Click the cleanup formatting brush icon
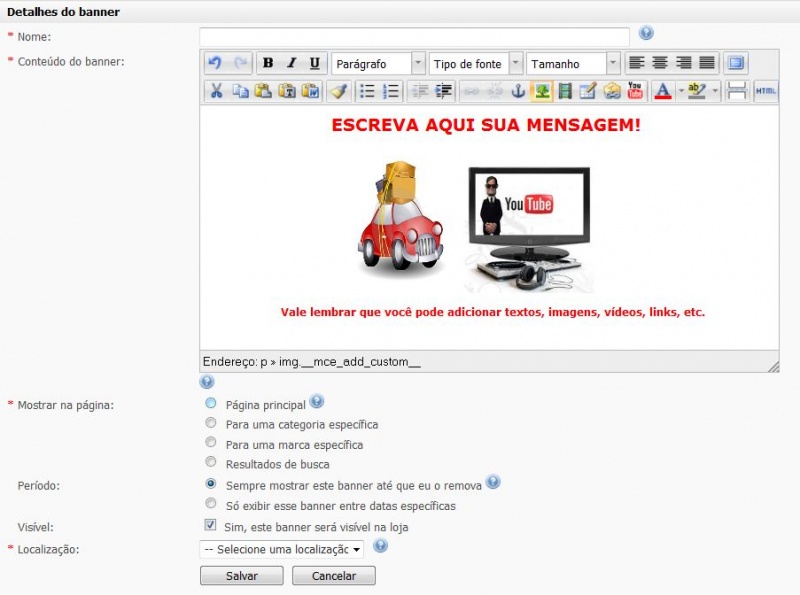Screen dimensions: 800x595 click(x=338, y=91)
